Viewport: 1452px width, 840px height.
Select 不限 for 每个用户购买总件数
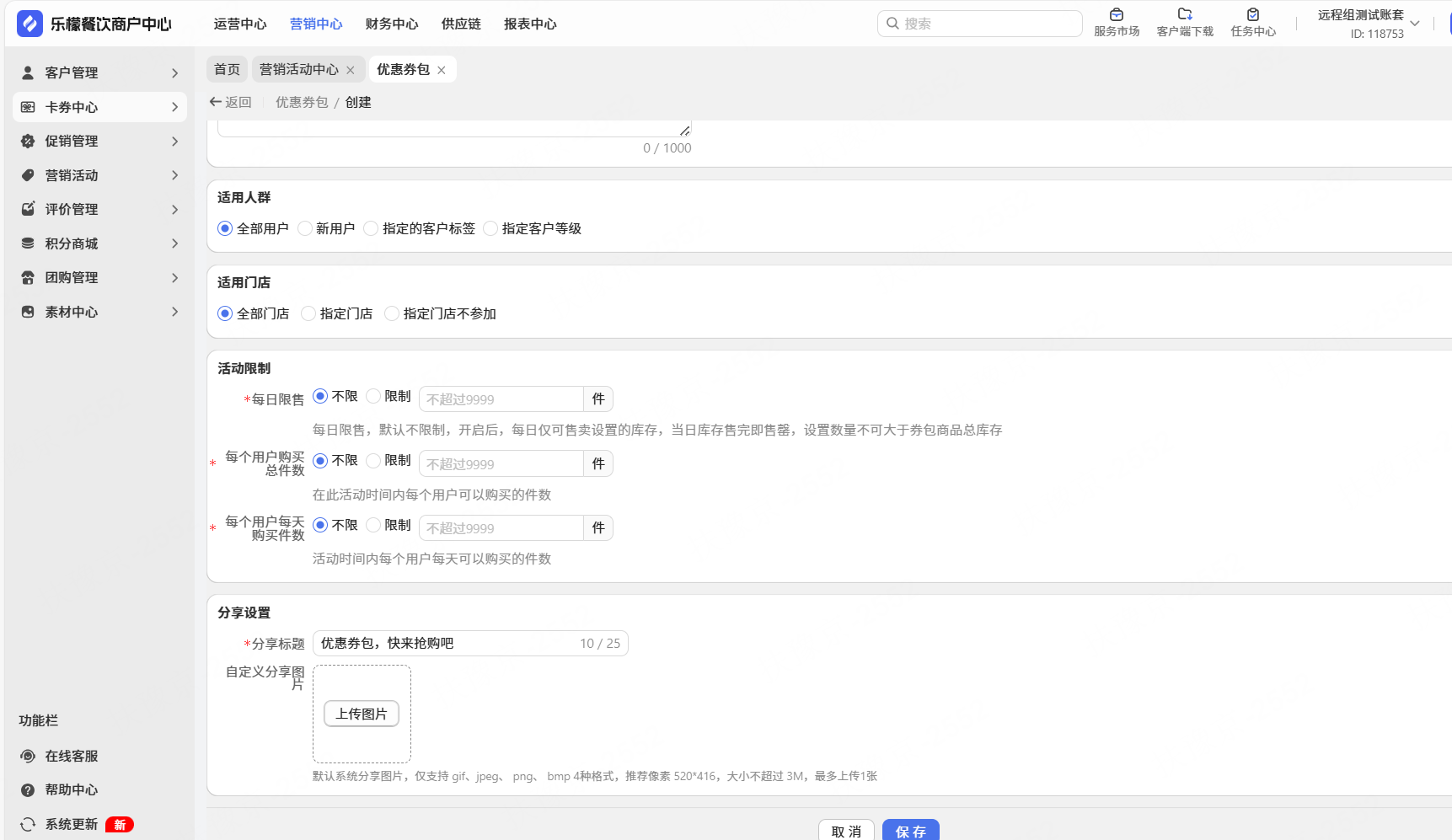tap(320, 461)
